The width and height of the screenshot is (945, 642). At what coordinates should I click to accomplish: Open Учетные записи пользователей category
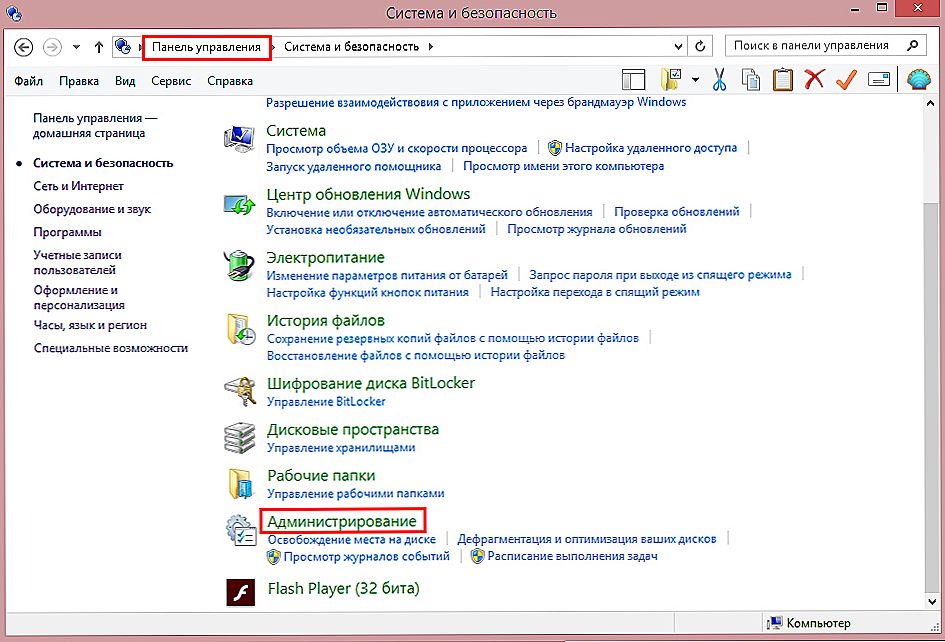[x=77, y=262]
